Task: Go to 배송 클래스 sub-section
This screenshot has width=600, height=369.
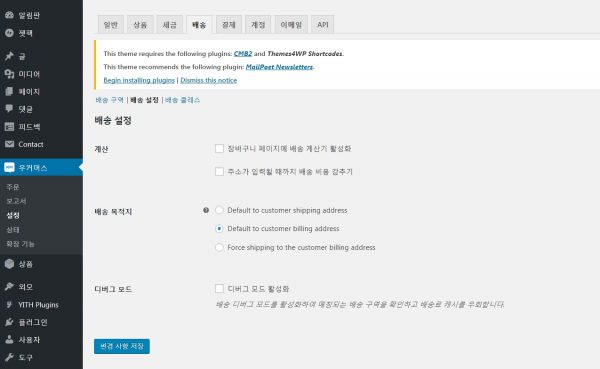Action: (183, 100)
